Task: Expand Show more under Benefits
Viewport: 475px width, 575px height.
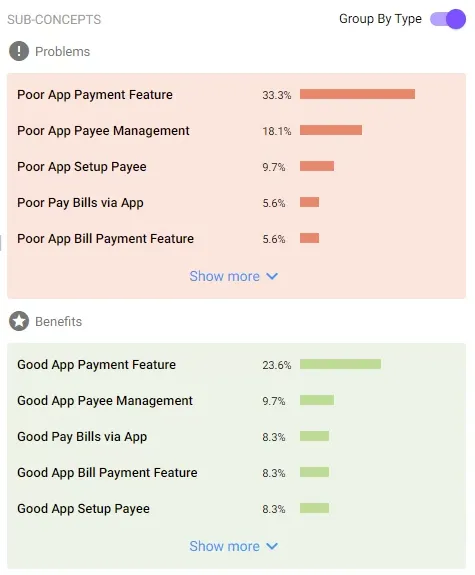Action: point(233,546)
